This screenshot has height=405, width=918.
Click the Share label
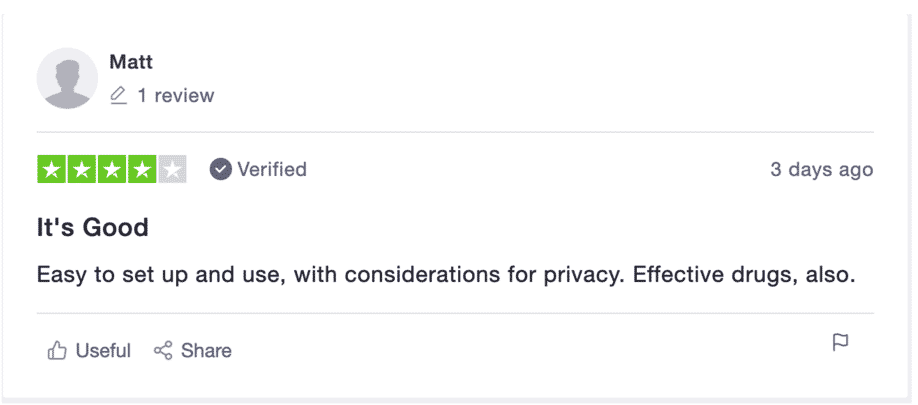[x=206, y=351]
